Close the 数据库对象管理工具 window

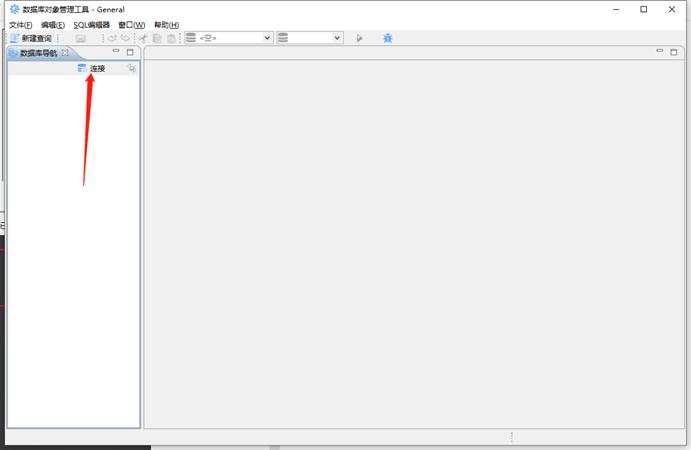click(x=672, y=9)
